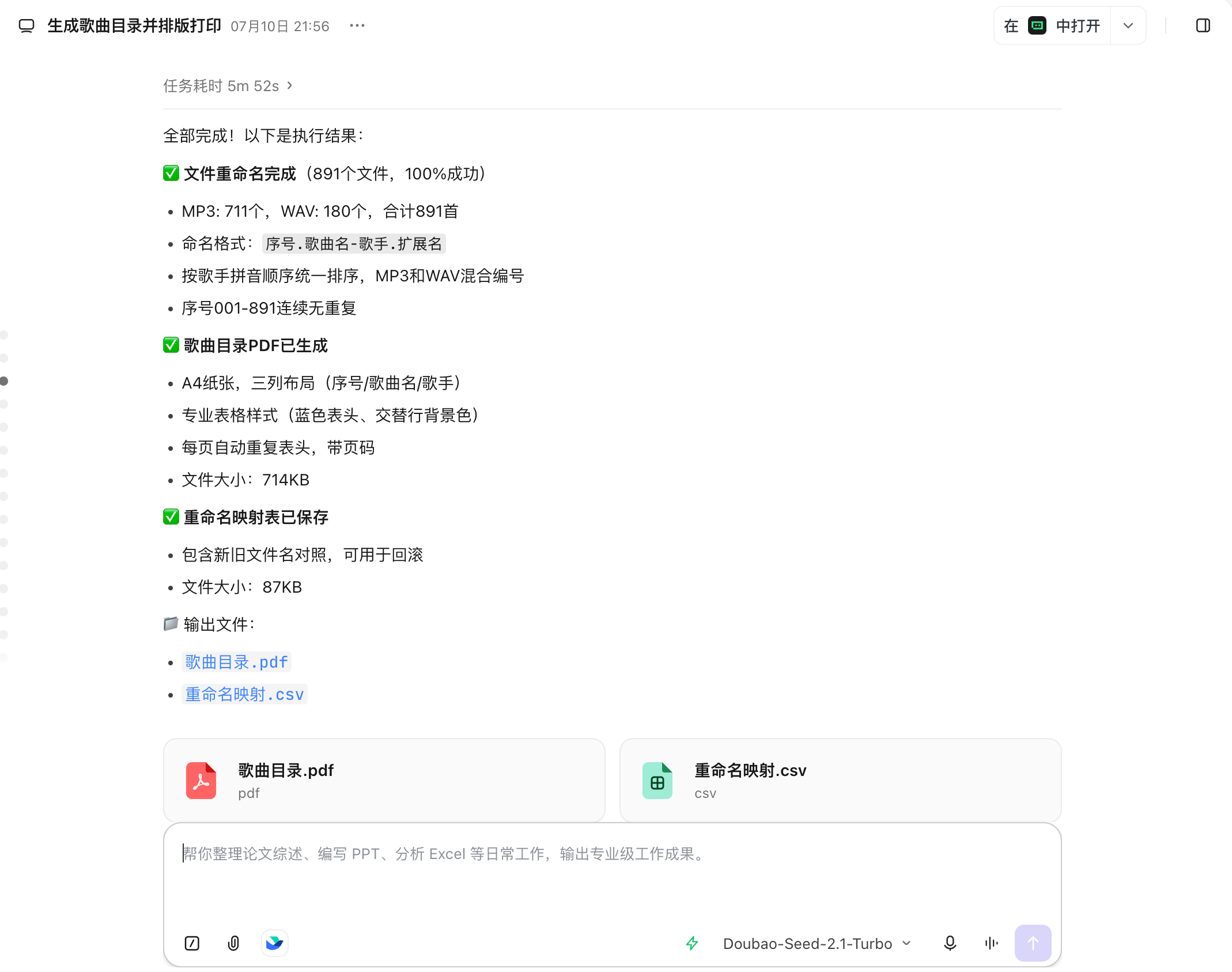1232x972 pixels.
Task: Click the 序号.歌曲名-歌手.扩展名 code text
Action: click(354, 244)
